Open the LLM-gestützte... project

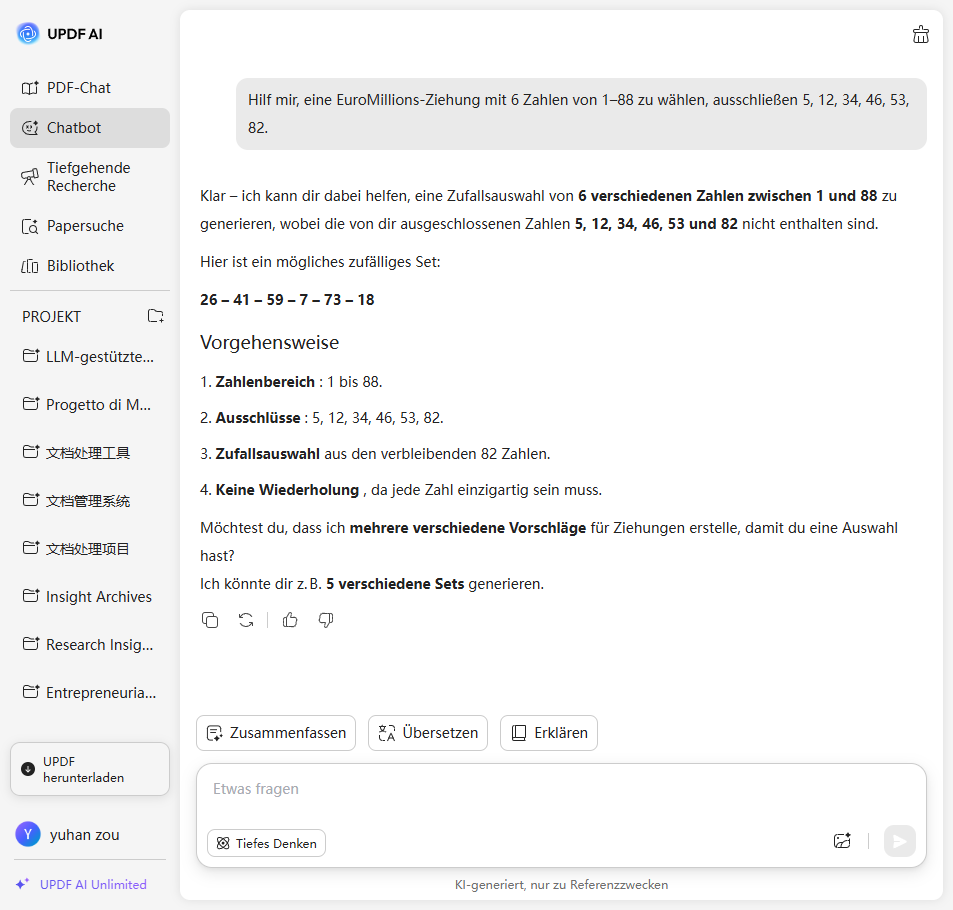tap(90, 357)
